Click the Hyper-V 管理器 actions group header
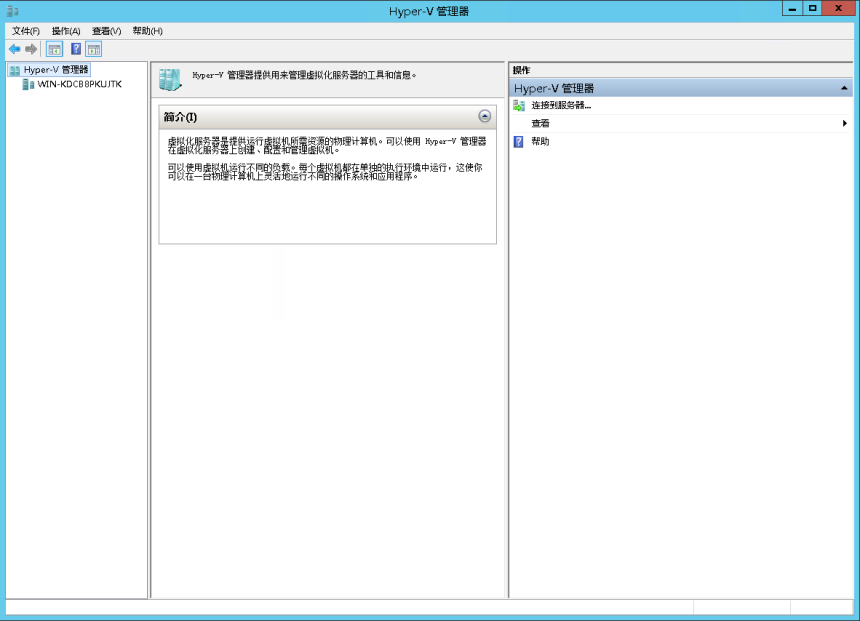Image resolution: width=860 pixels, height=621 pixels. point(681,88)
